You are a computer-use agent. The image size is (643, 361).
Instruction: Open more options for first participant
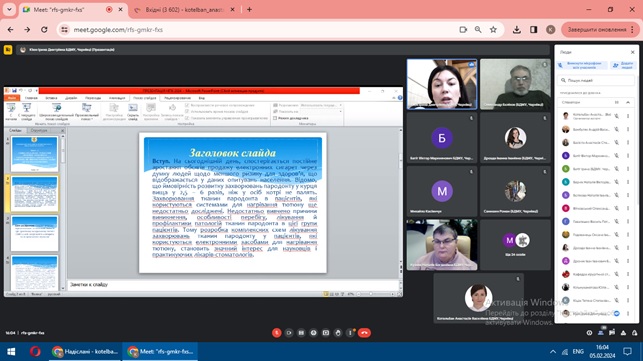point(628,116)
